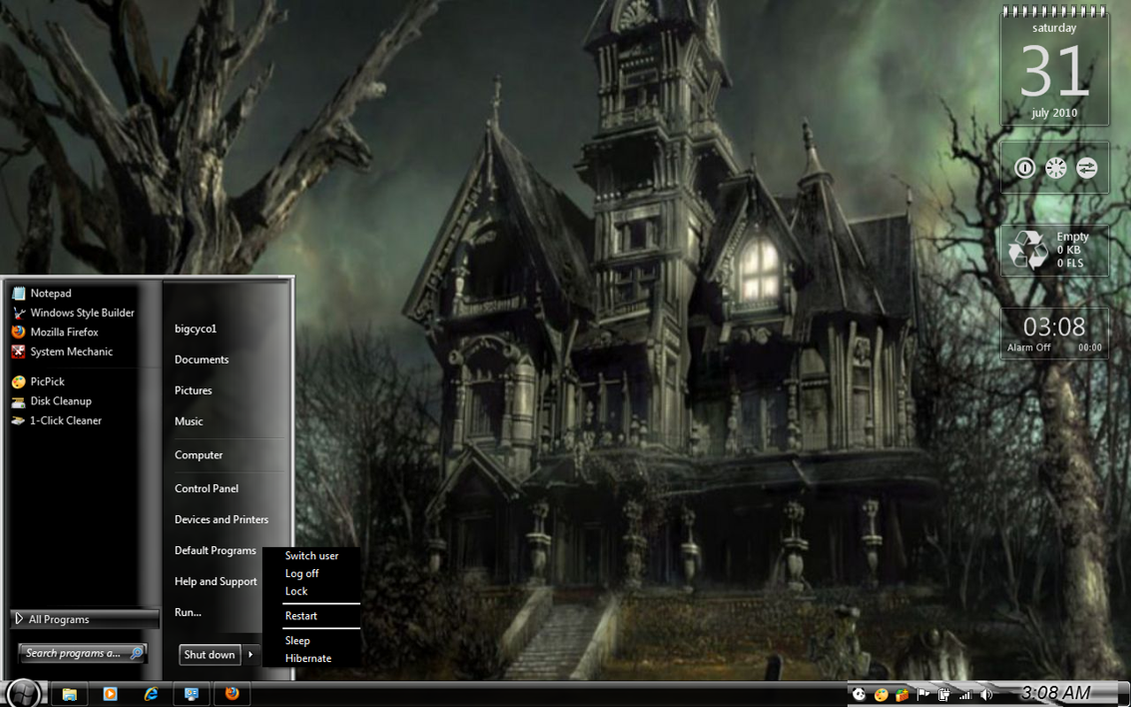Click the recycle bin desktop gadget
Screen dimensions: 1131x707
[x=1027, y=250]
